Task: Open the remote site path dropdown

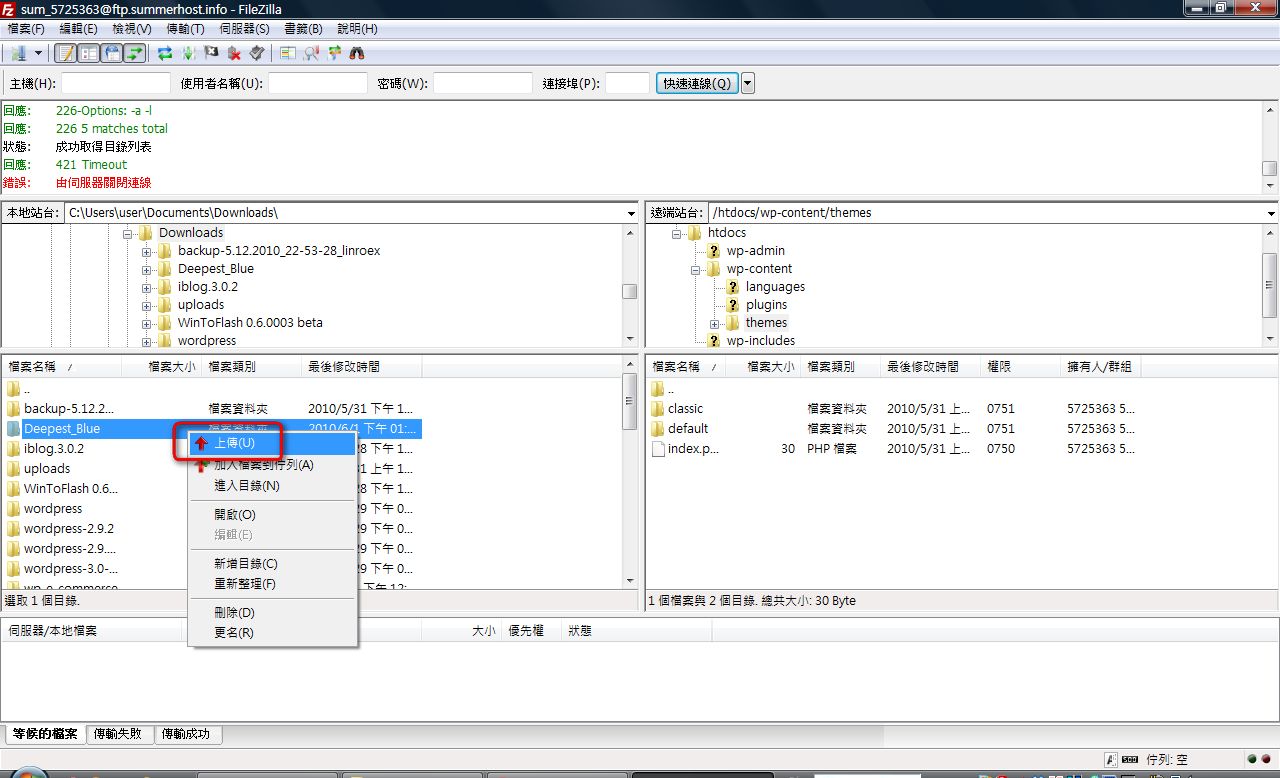Action: click(x=1272, y=213)
